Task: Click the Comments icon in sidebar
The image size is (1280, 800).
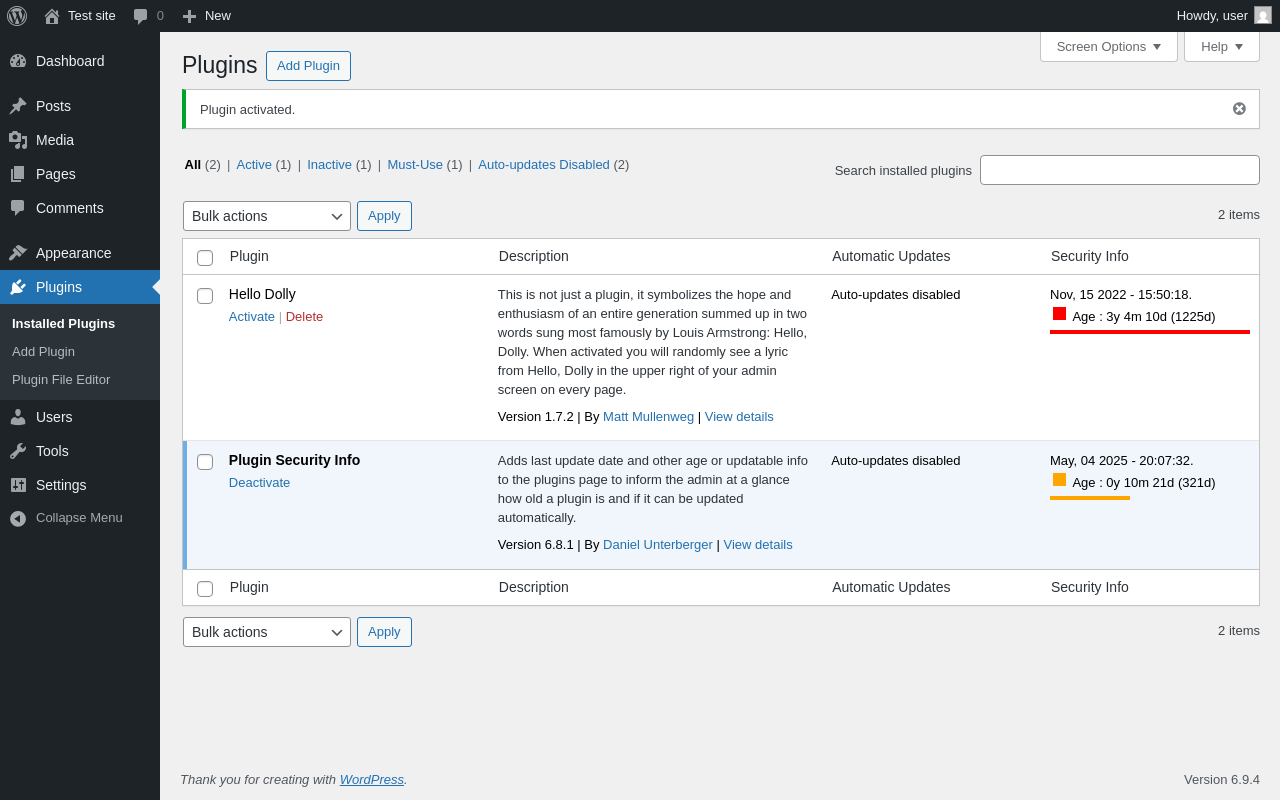Action: [x=18, y=208]
